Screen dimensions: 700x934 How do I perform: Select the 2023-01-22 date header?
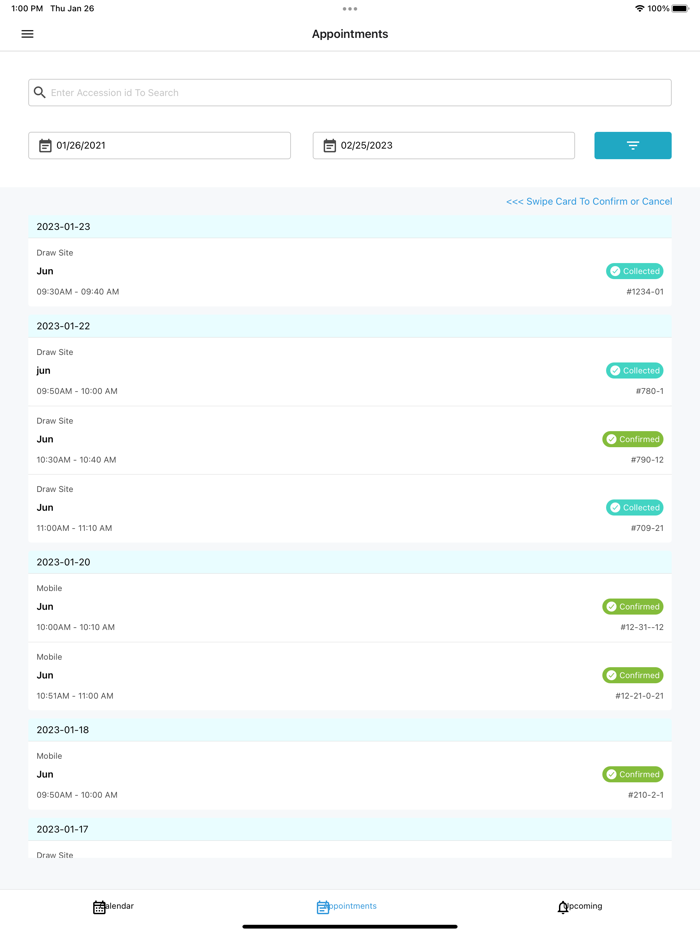pyautogui.click(x=350, y=326)
